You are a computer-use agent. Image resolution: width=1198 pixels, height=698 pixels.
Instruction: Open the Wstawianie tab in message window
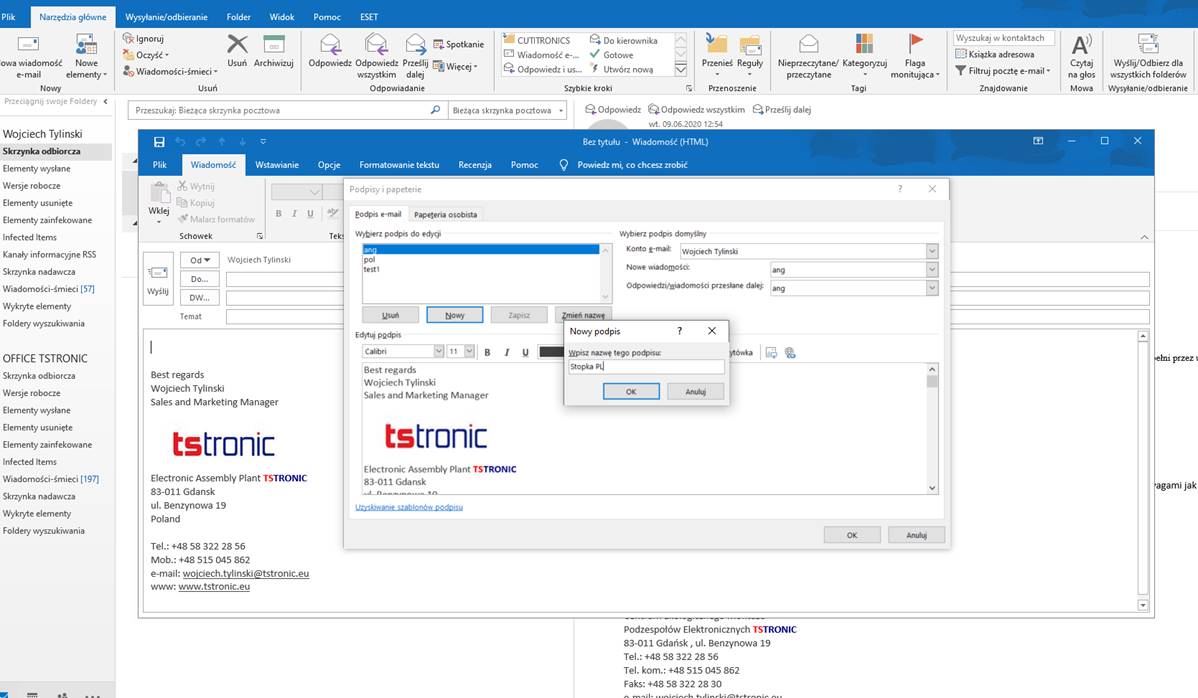coord(276,165)
